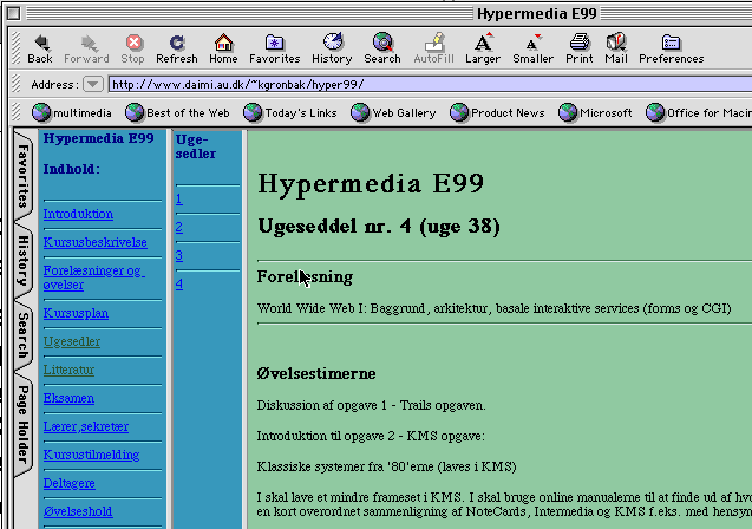Image resolution: width=752 pixels, height=529 pixels.
Task: Print the page using Print icon
Action: click(x=579, y=42)
